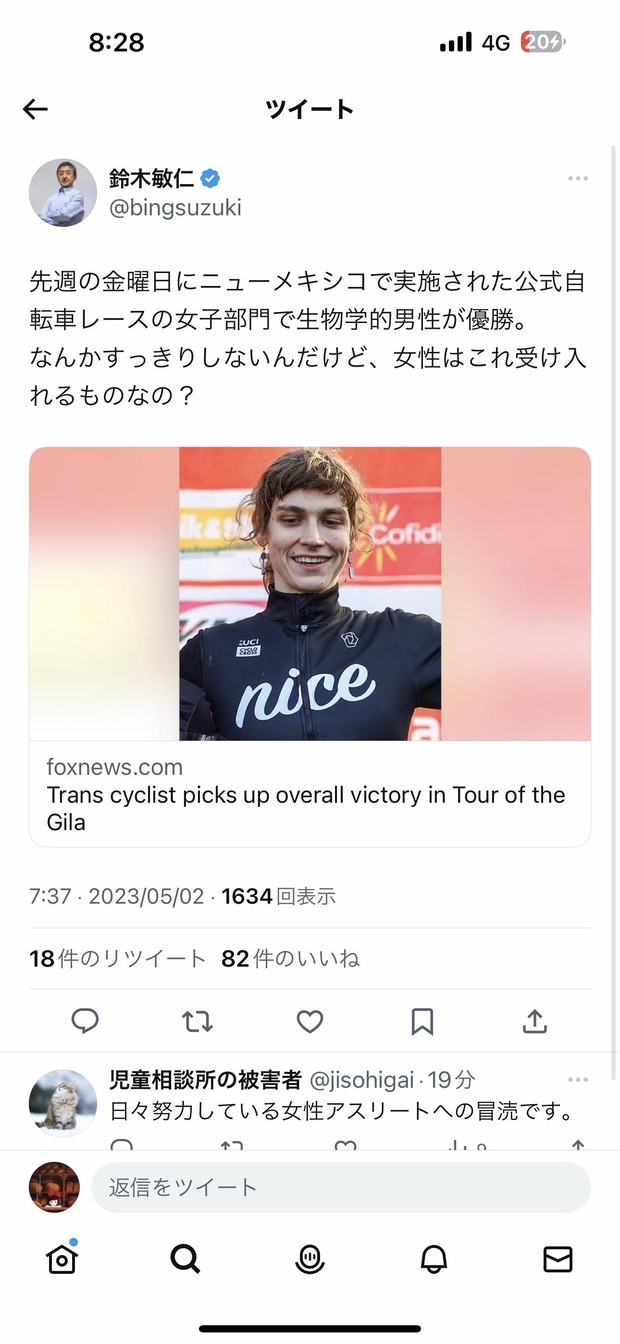Open the Spaces microphone tab
Viewport: 620px width, 1344px height.
310,1259
